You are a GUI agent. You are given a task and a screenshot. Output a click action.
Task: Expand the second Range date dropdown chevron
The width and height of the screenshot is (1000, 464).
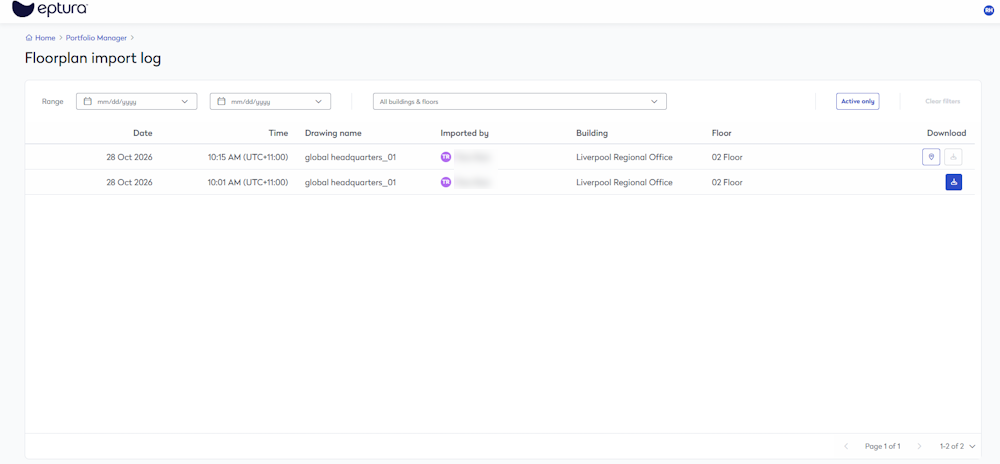click(x=319, y=101)
